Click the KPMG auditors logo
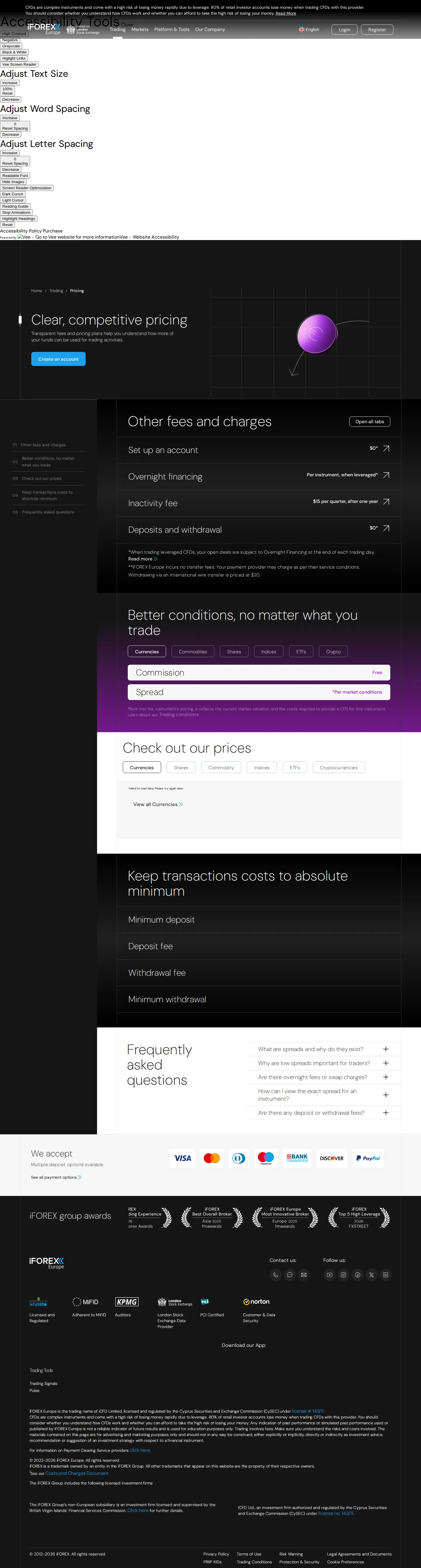The image size is (421, 1568). click(127, 1302)
